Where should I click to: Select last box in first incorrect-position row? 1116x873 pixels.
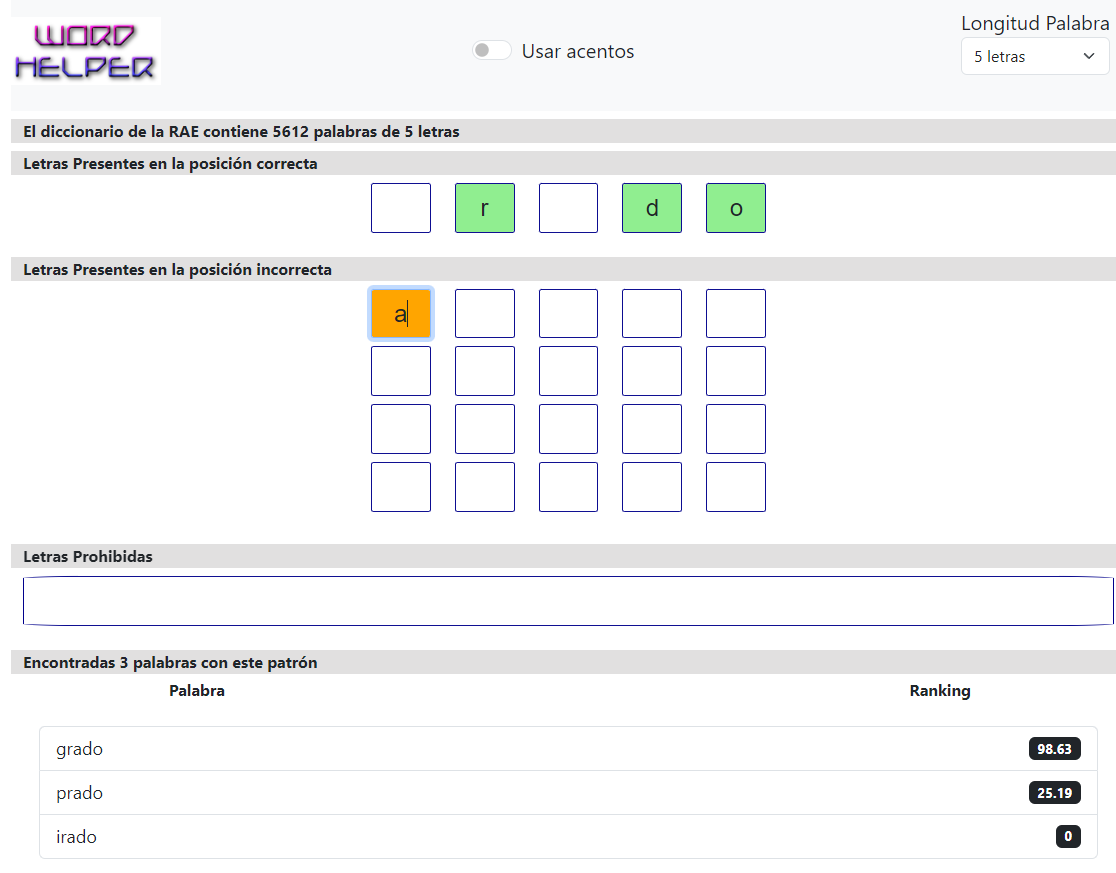tap(736, 314)
